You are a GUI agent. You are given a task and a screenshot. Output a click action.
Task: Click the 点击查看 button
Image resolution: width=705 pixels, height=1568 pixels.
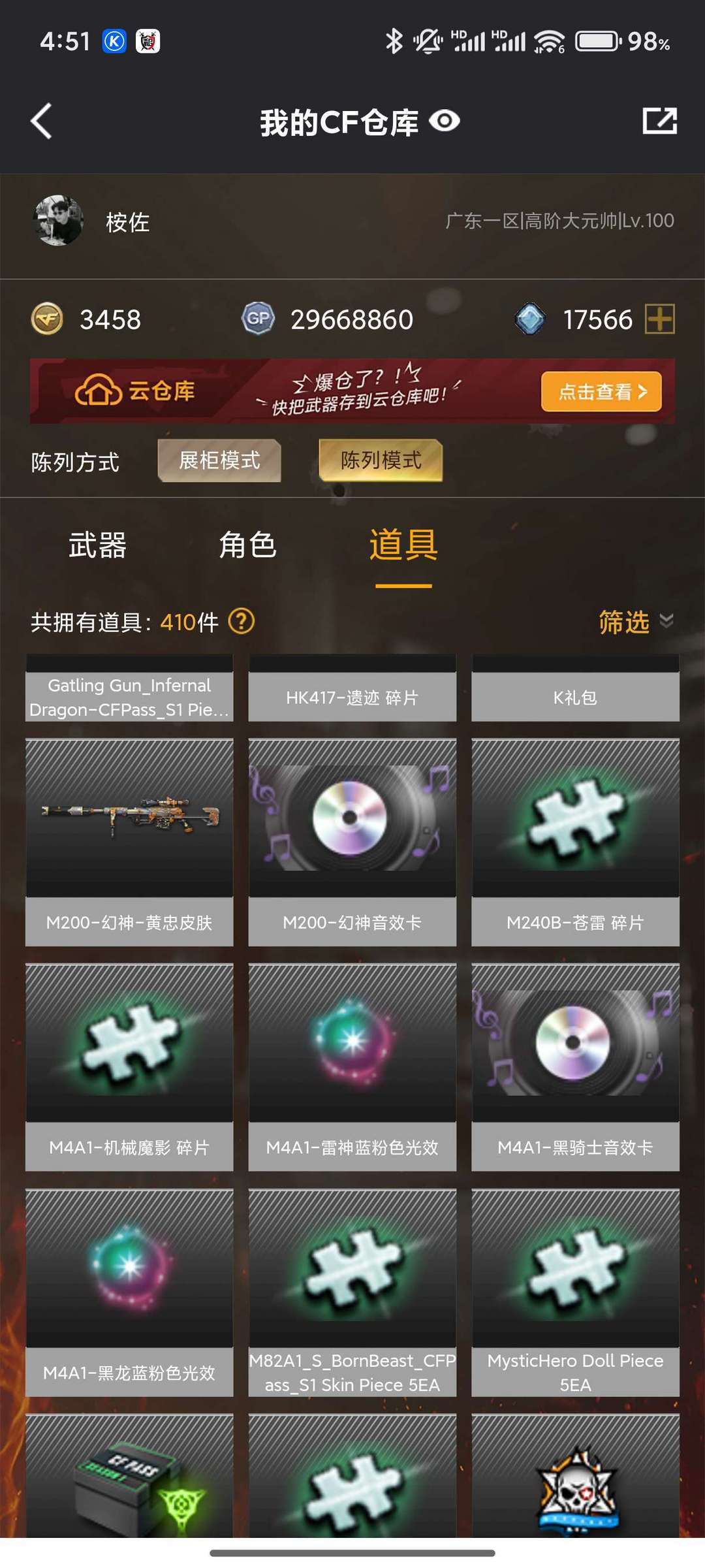pos(601,391)
